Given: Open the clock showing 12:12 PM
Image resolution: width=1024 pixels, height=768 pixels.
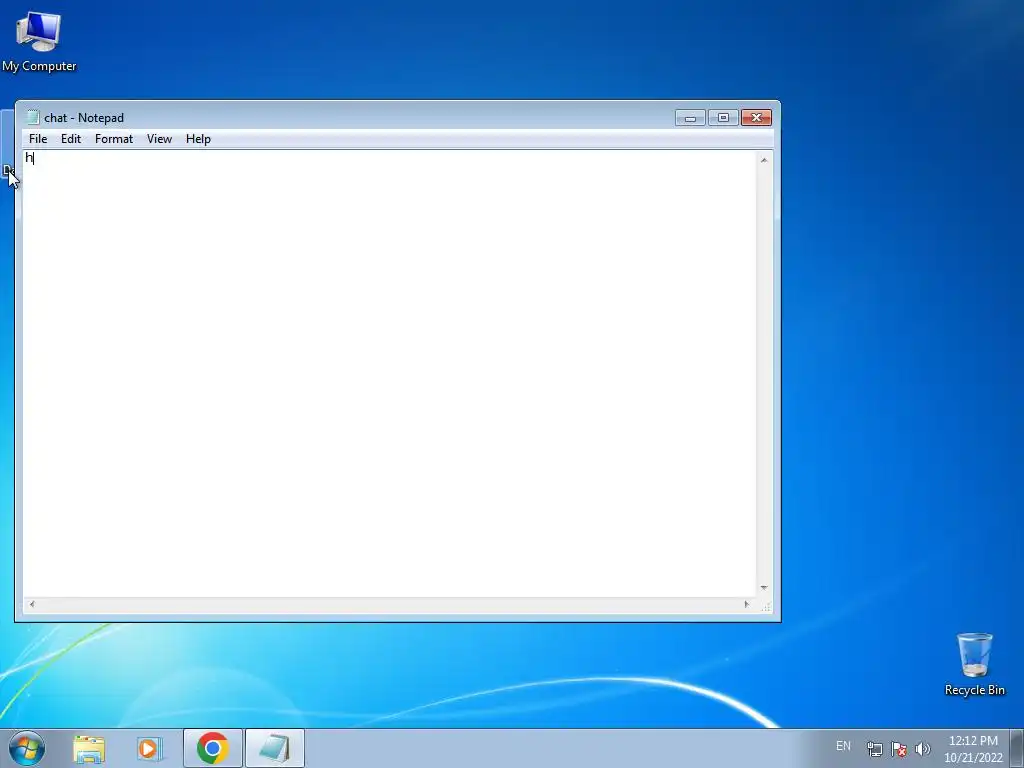Looking at the screenshot, I should 973,748.
